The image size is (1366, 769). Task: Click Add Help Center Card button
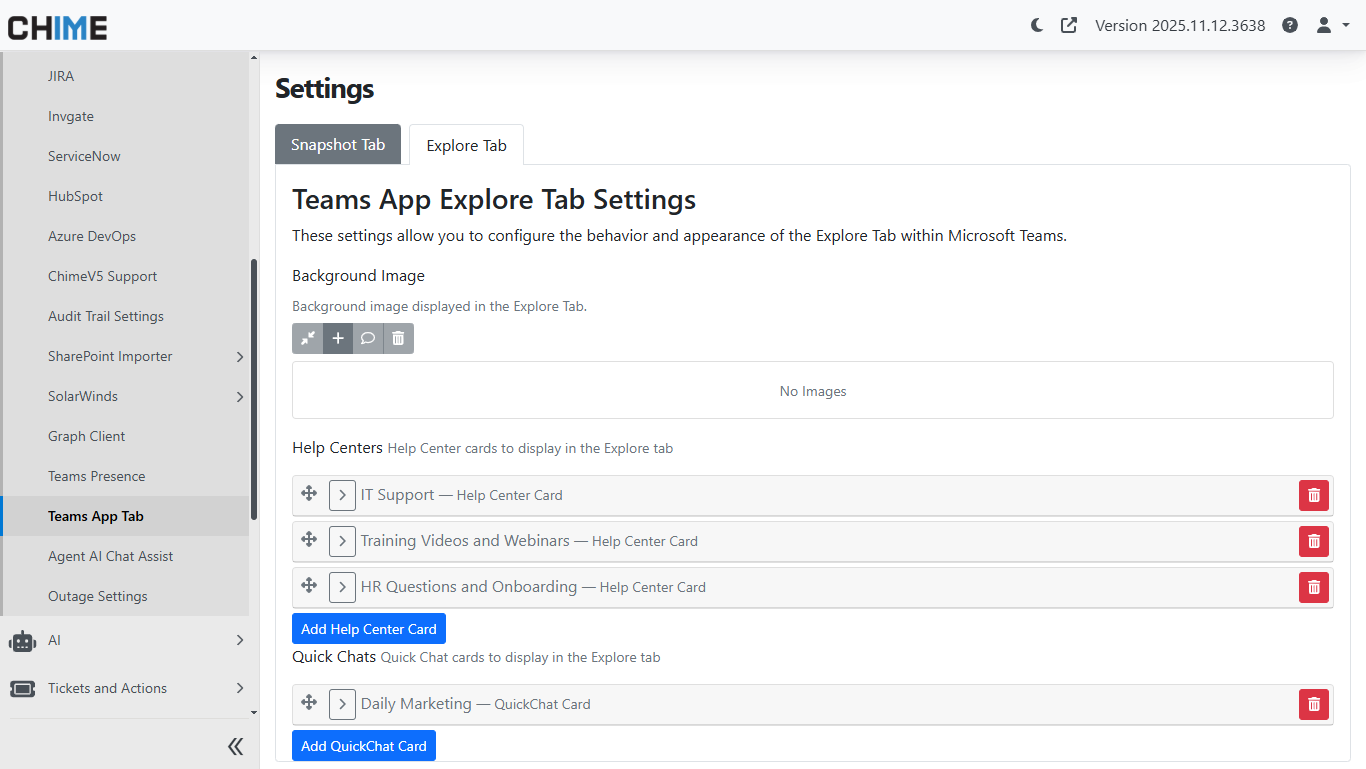[x=369, y=629]
